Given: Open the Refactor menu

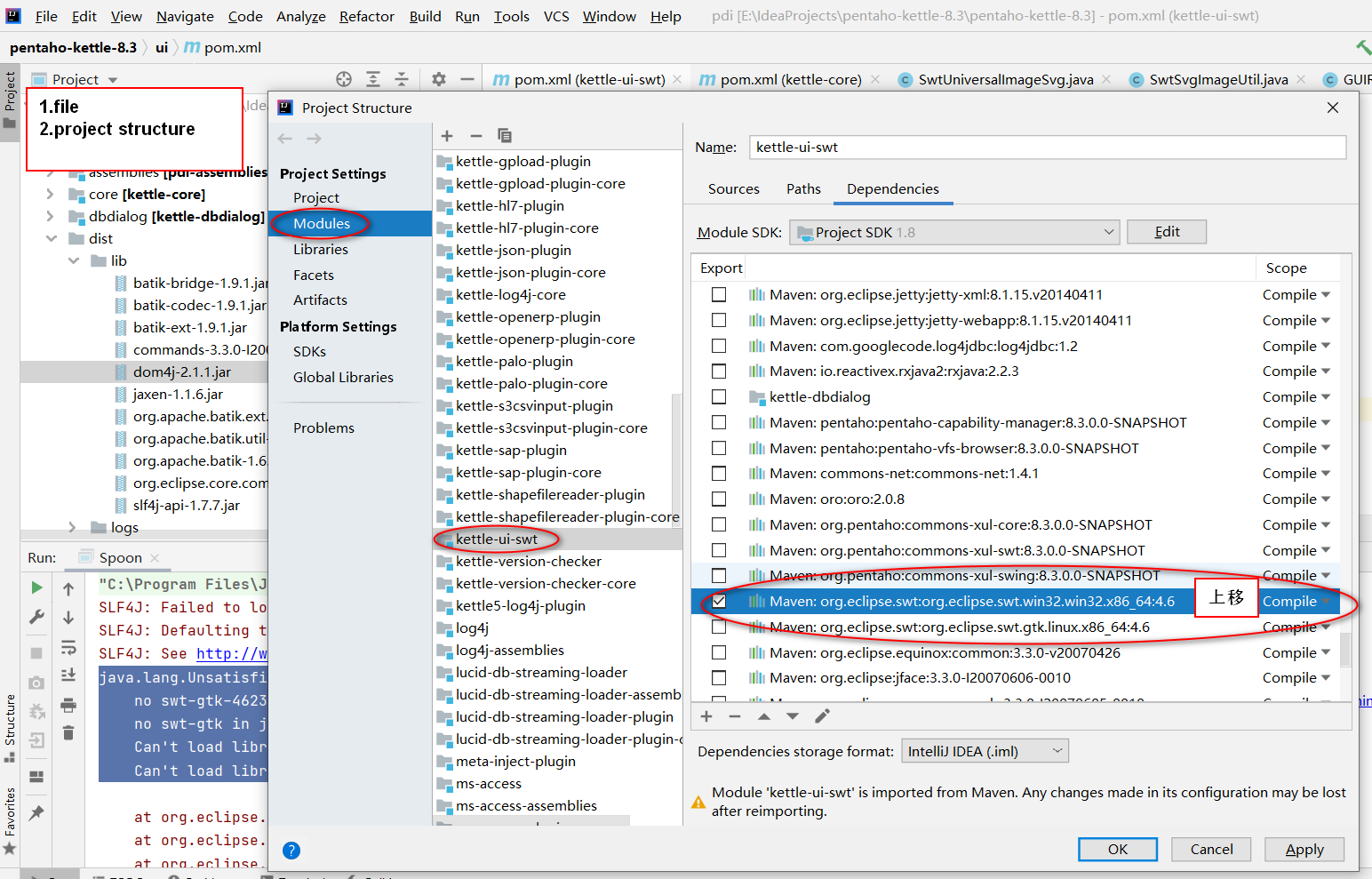Looking at the screenshot, I should pyautogui.click(x=367, y=16).
